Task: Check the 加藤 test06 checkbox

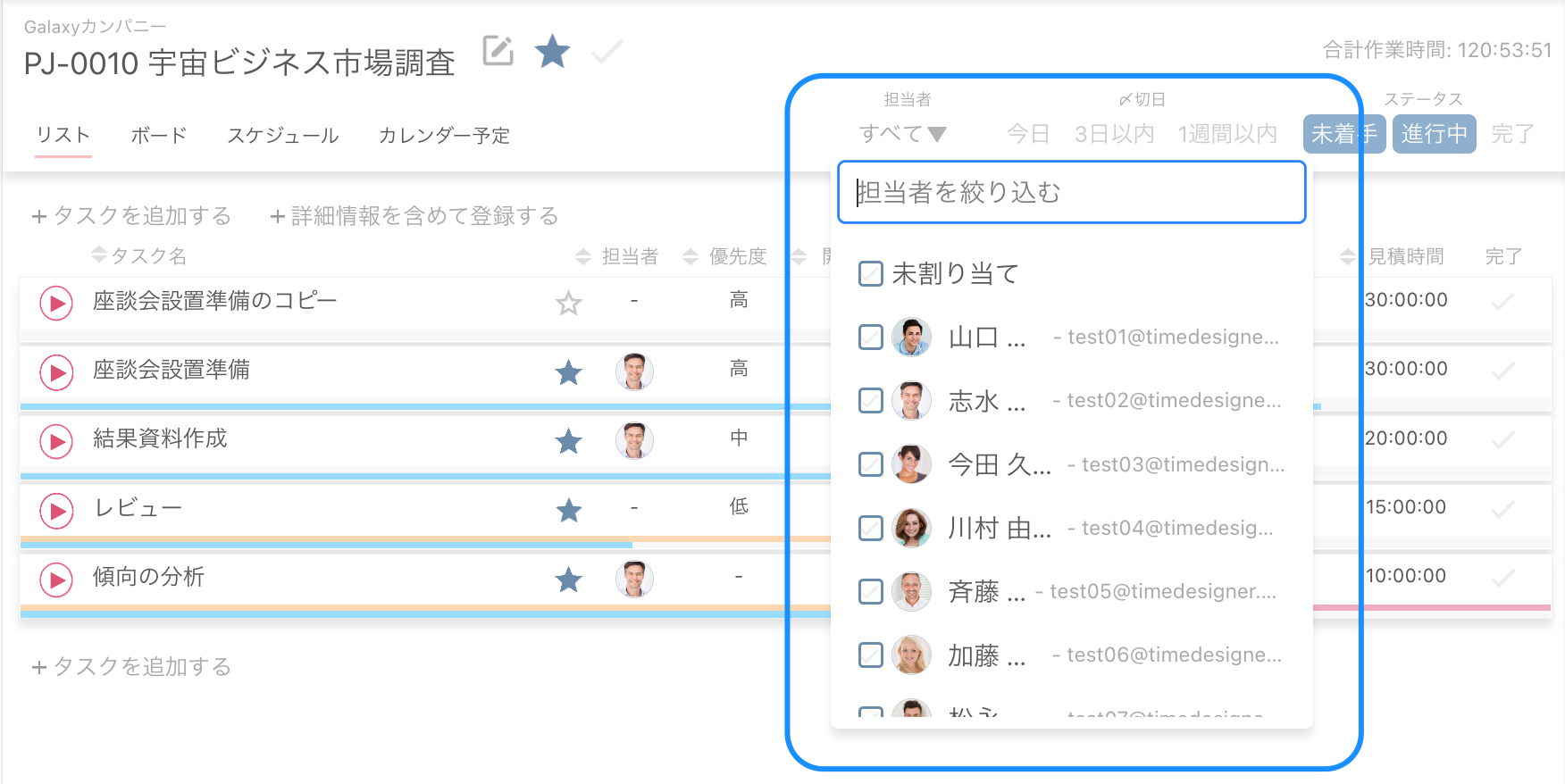Action: click(x=870, y=655)
